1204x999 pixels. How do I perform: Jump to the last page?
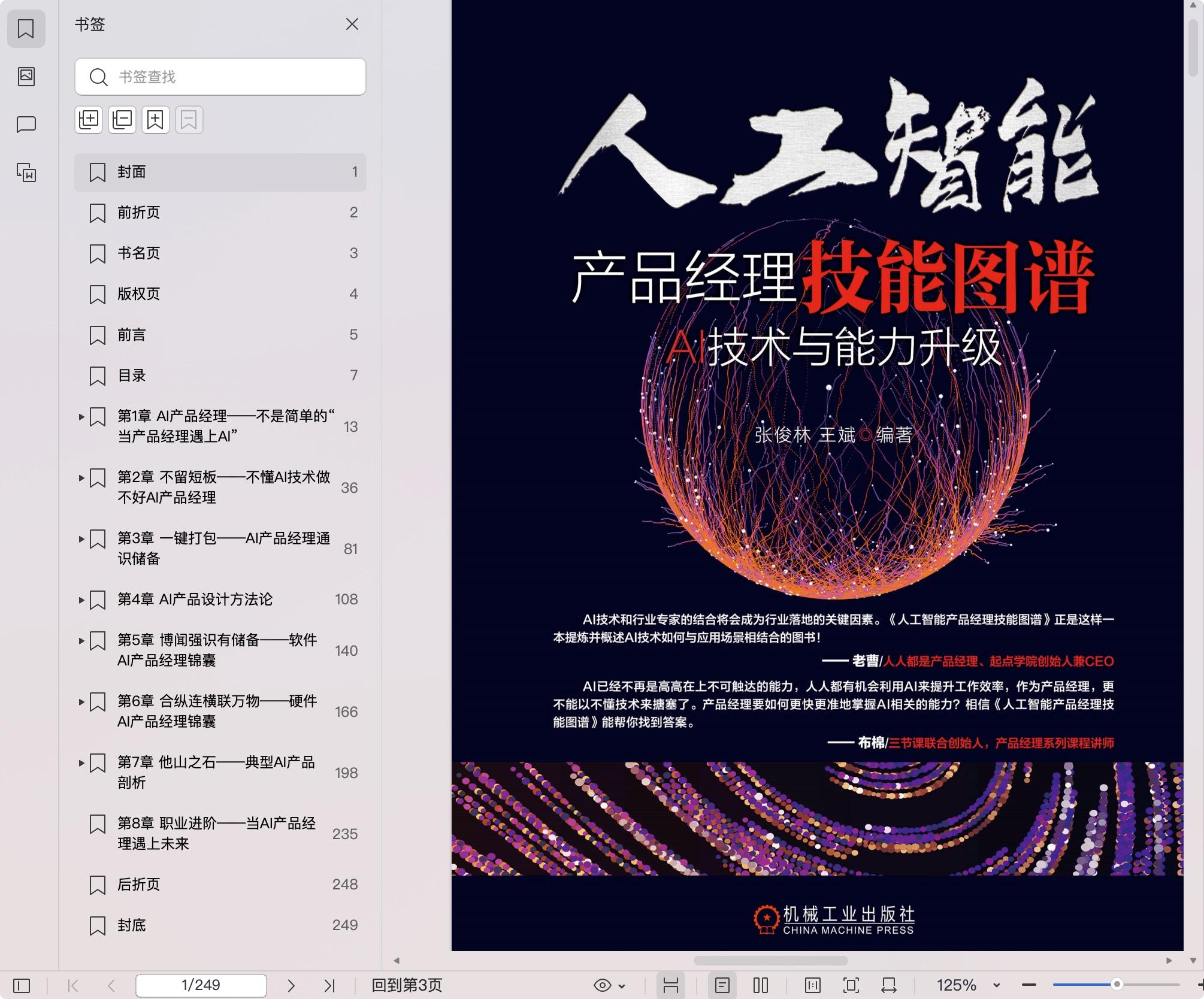click(329, 985)
